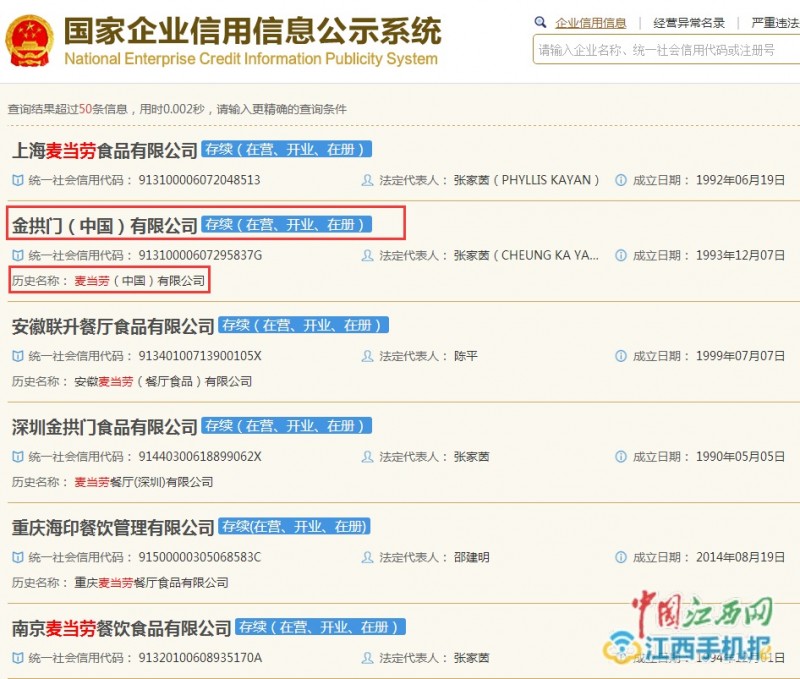Image resolution: width=800 pixels, height=679 pixels.
Task: Focus the enterprise name search field
Action: pyautogui.click(x=666, y=49)
